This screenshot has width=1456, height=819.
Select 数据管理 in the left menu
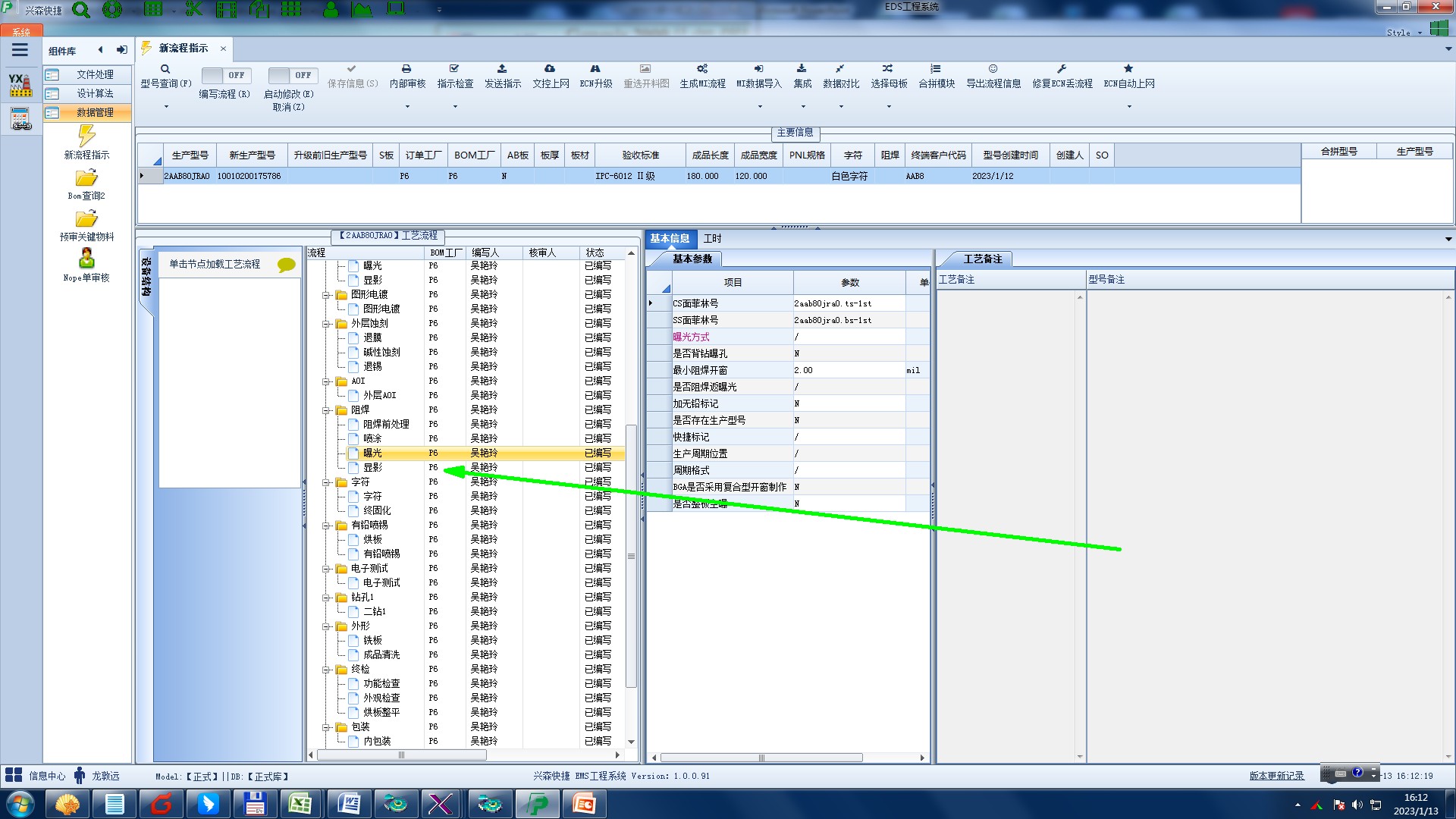point(95,112)
